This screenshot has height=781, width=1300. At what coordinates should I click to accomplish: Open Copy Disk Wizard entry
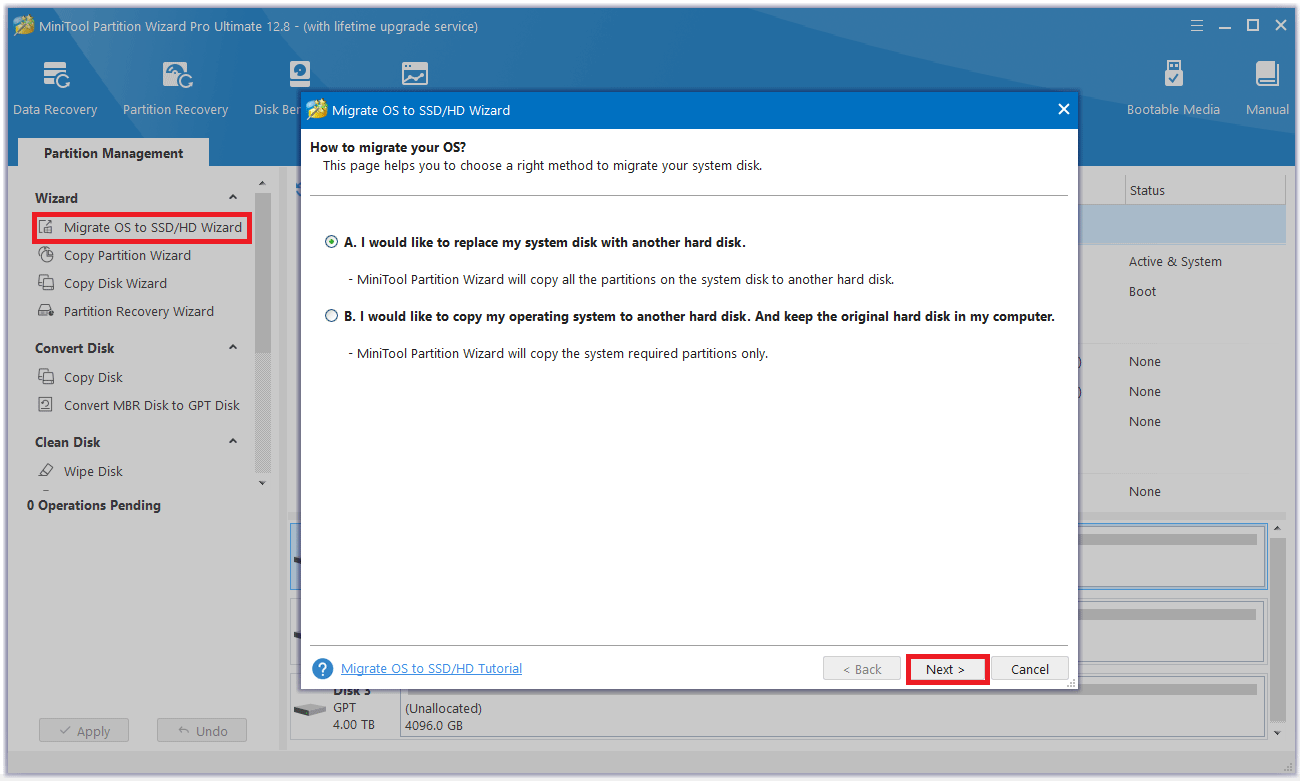[x=115, y=283]
